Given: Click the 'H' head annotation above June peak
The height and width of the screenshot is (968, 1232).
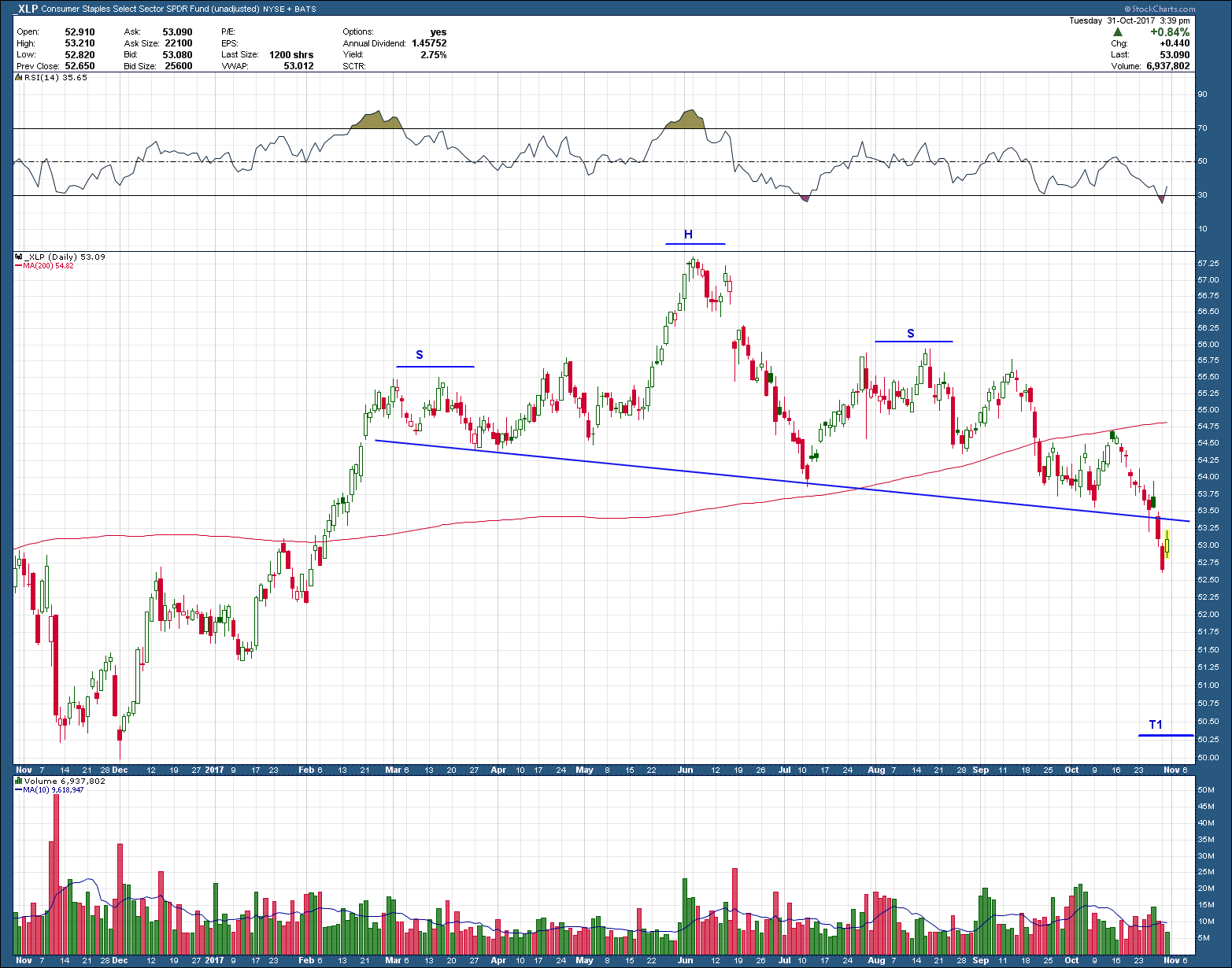Looking at the screenshot, I should point(688,235).
